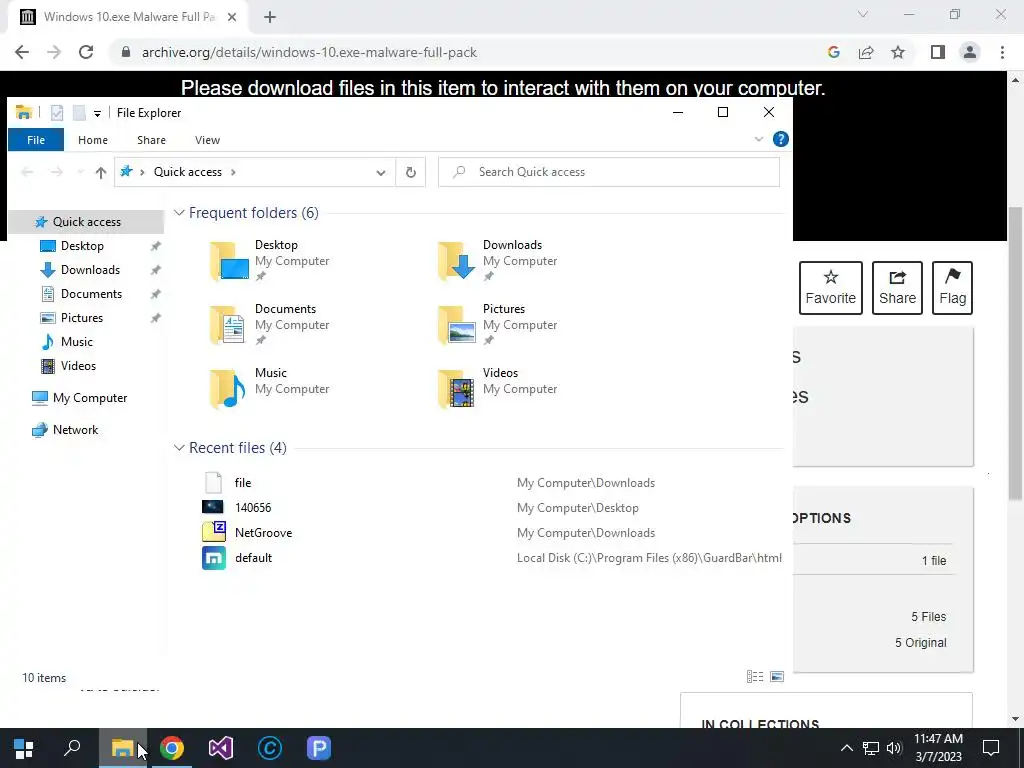Image resolution: width=1024 pixels, height=768 pixels.
Task: Open the Chrome side panel icon
Action: tap(938, 52)
